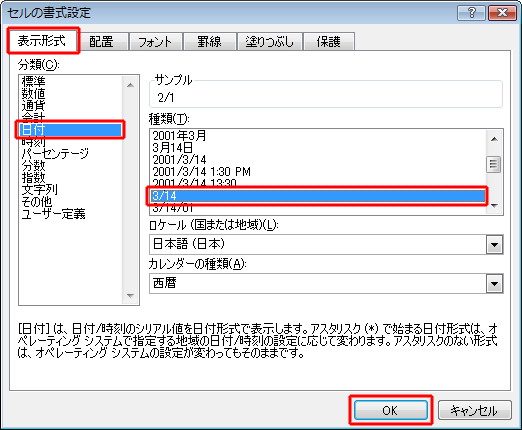
Task: Click the help question mark button
Action: 471,13
